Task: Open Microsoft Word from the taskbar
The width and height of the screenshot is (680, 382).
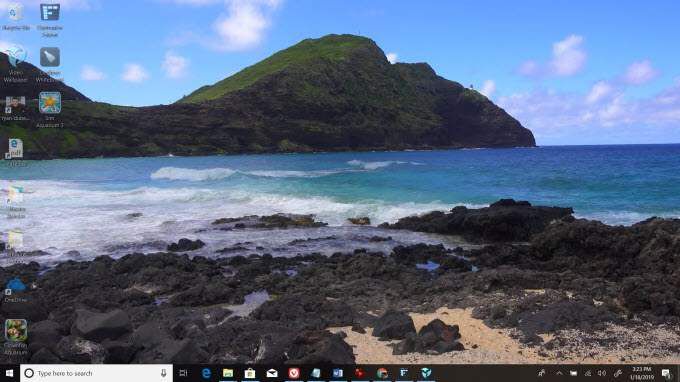Action: pyautogui.click(x=338, y=373)
